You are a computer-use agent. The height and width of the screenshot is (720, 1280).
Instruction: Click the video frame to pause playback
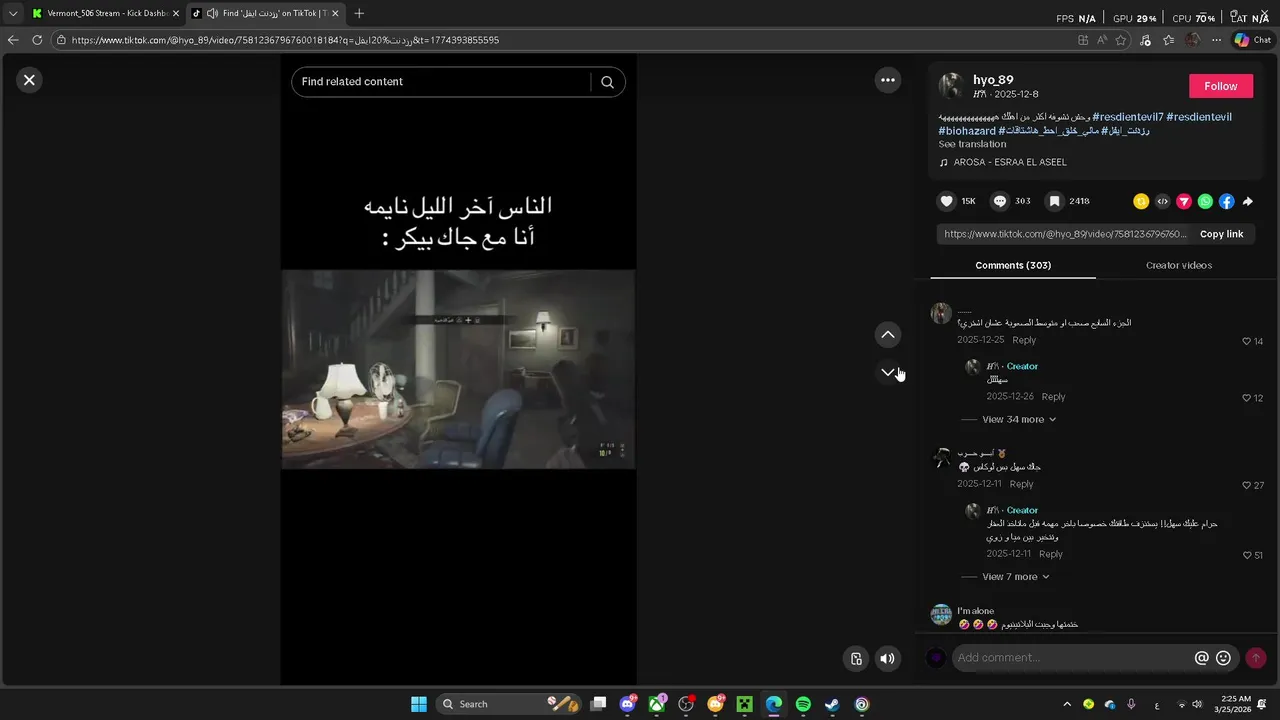(458, 369)
